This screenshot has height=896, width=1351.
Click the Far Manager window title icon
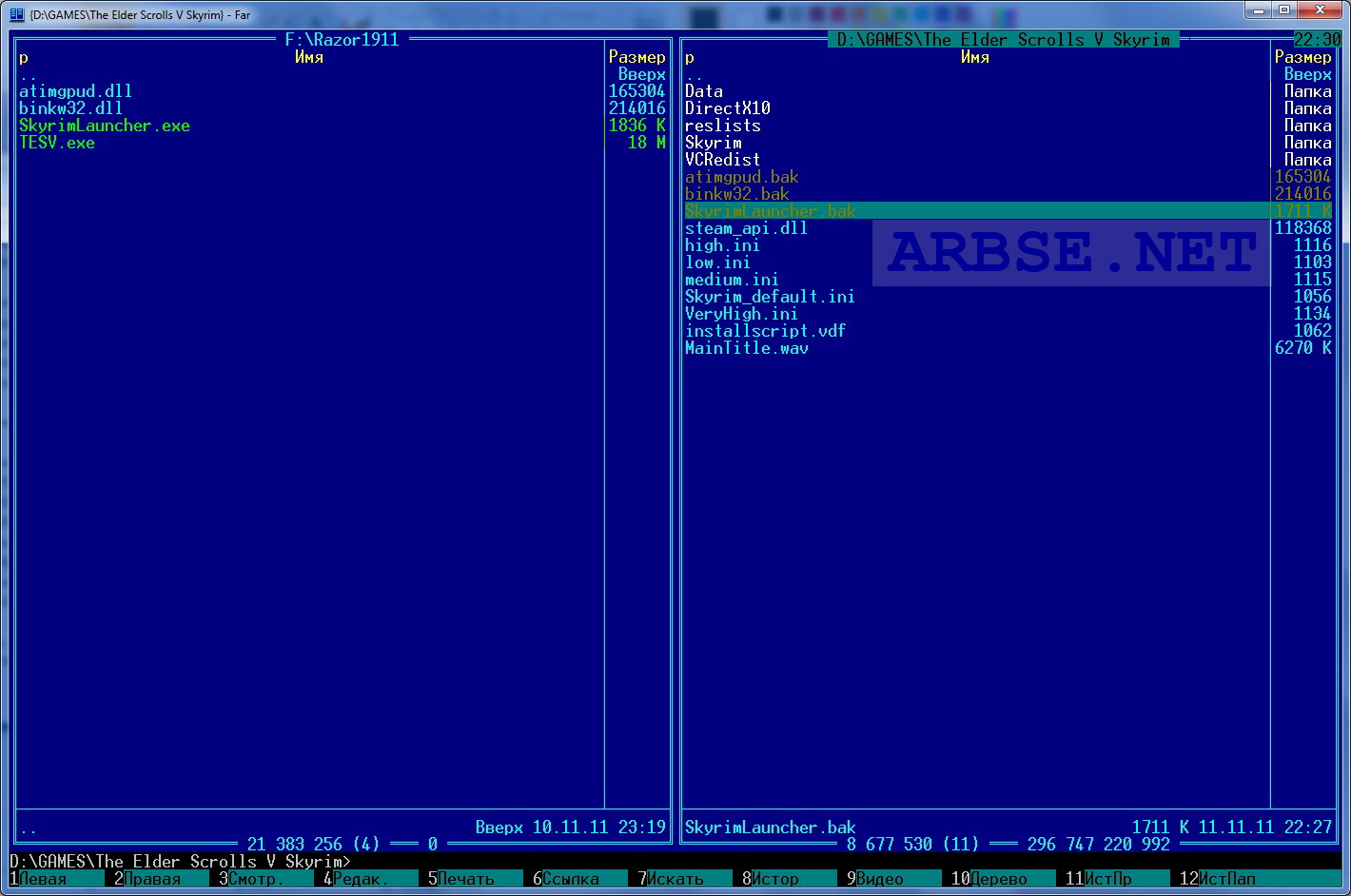pos(16,14)
